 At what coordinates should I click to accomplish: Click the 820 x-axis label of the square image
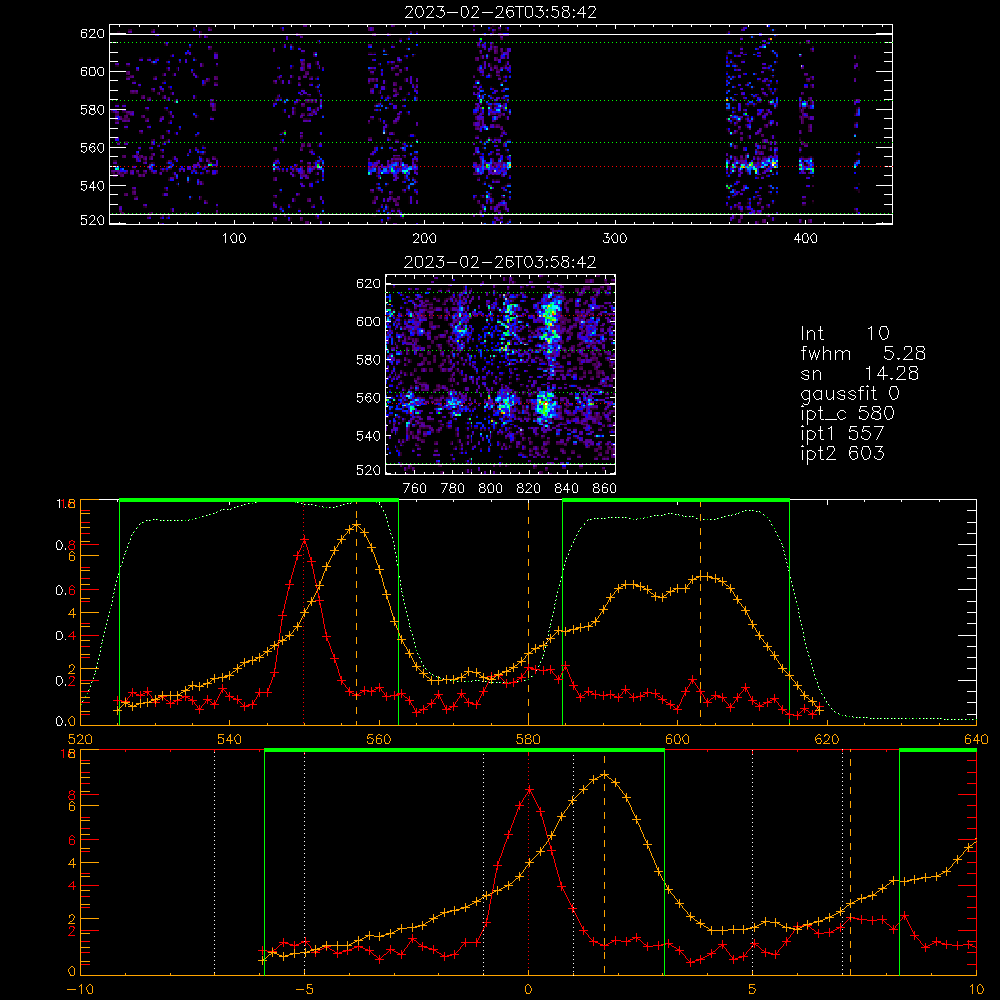coord(528,489)
